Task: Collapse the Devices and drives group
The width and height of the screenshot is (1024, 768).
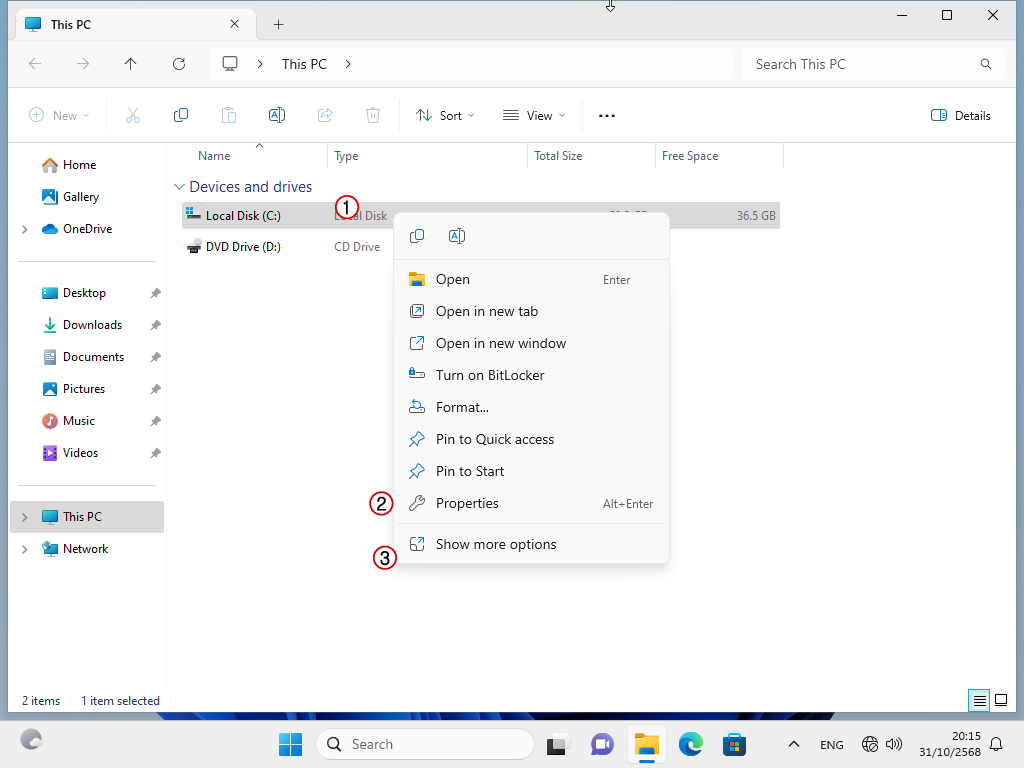Action: [180, 187]
